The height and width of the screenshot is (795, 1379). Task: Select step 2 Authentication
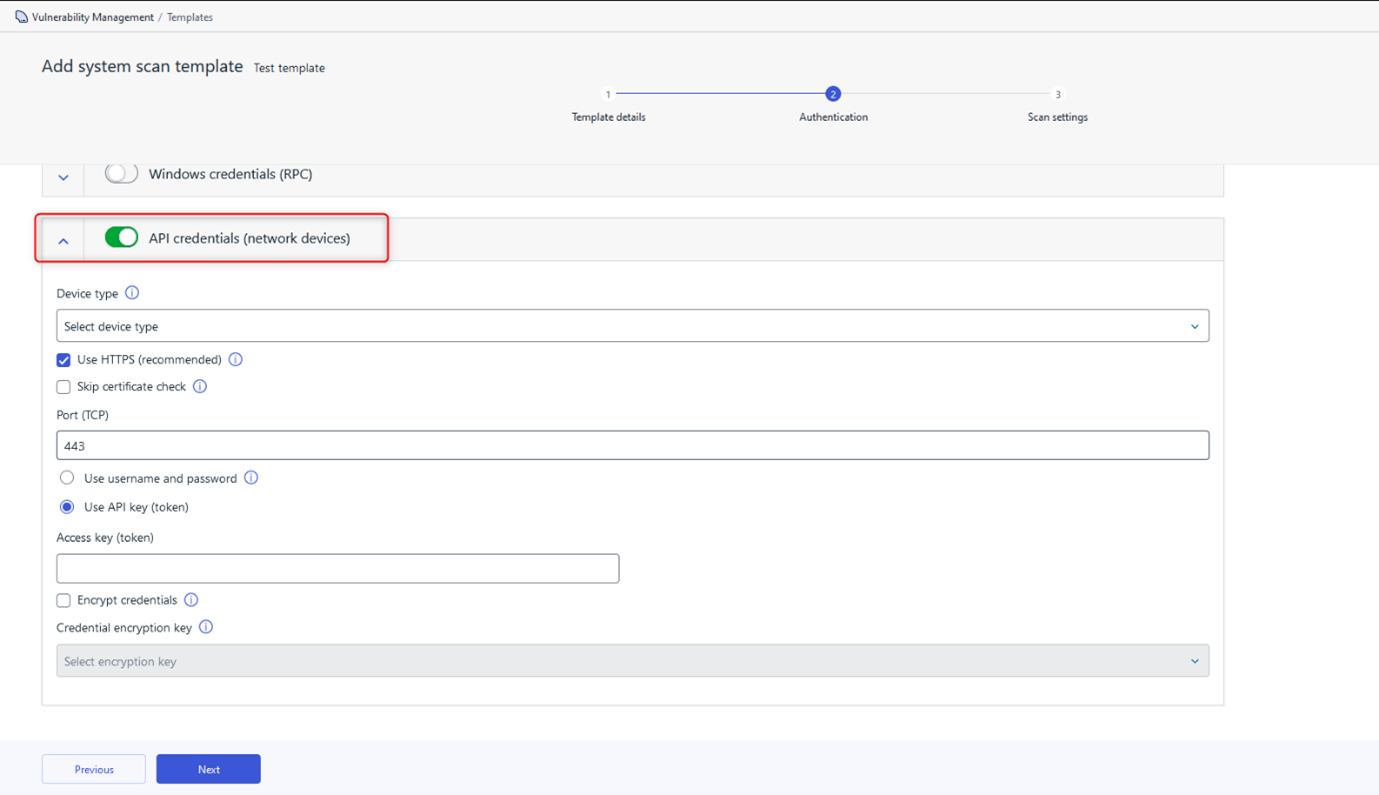point(833,105)
